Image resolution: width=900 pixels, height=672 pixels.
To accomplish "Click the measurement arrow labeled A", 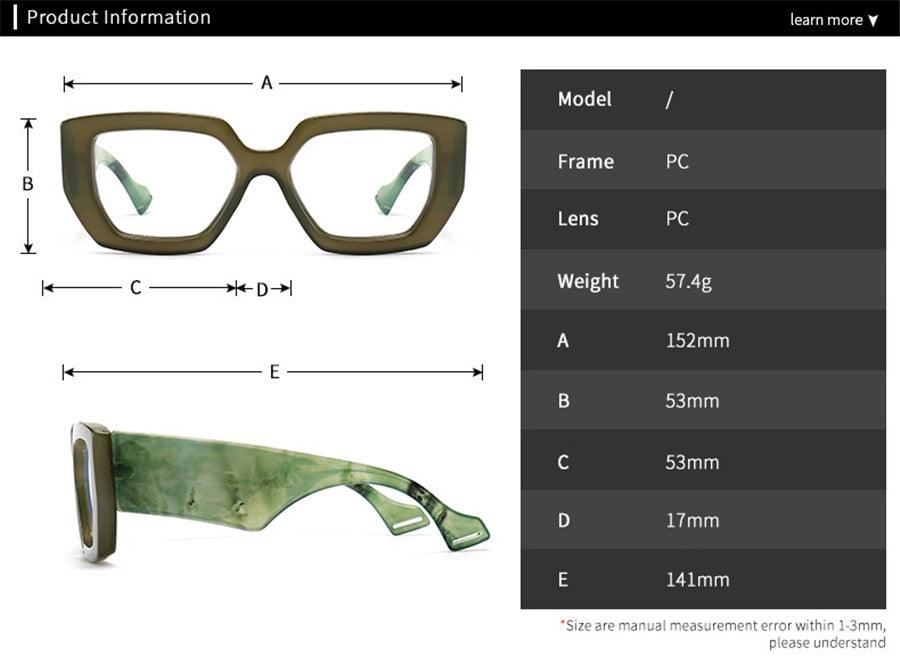I will 265,83.
